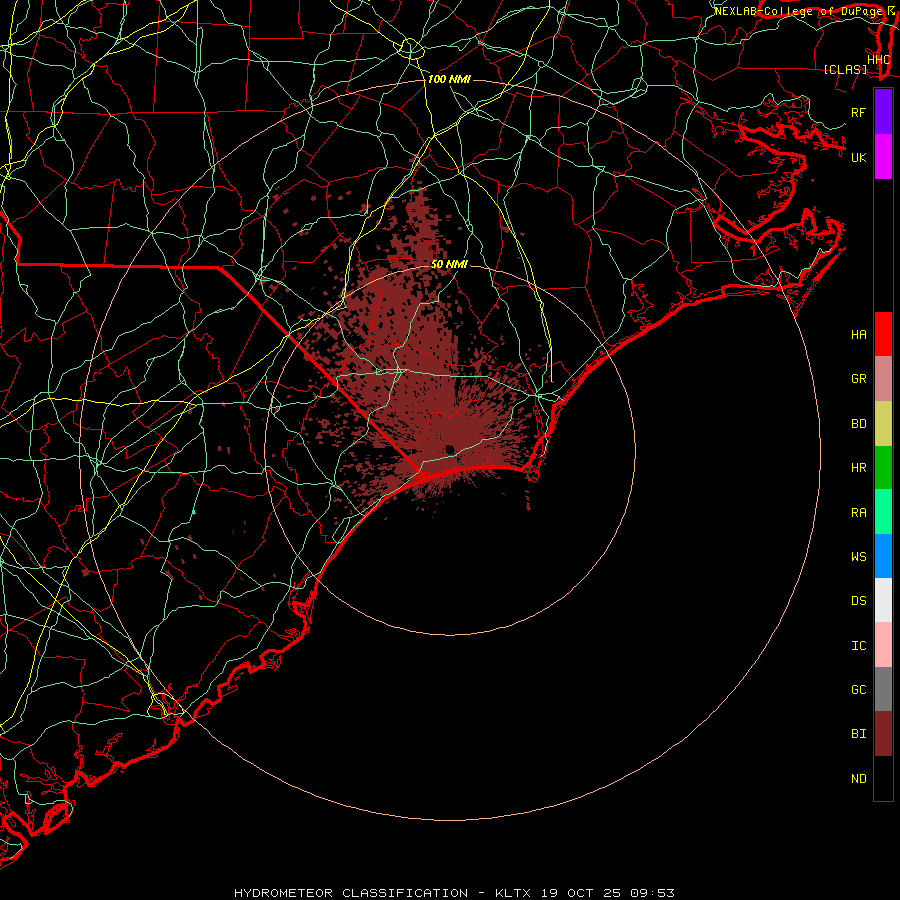This screenshot has width=900, height=900.
Task: Click the UK legend label
Action: (x=859, y=157)
